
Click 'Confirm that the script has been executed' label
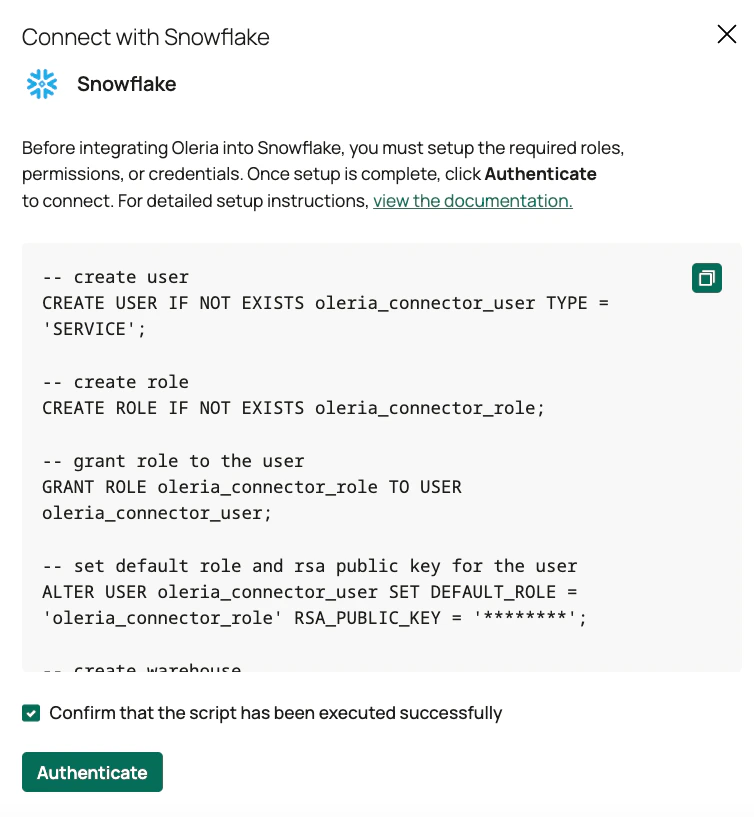[276, 713]
